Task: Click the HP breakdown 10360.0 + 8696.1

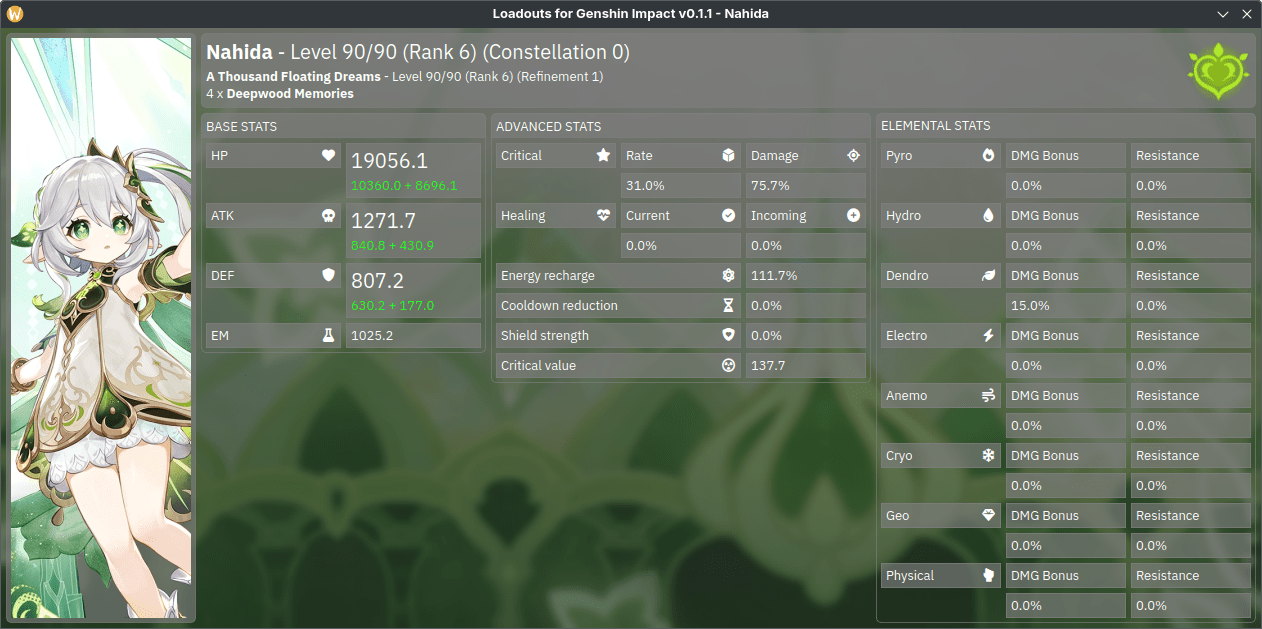Action: pyautogui.click(x=404, y=186)
